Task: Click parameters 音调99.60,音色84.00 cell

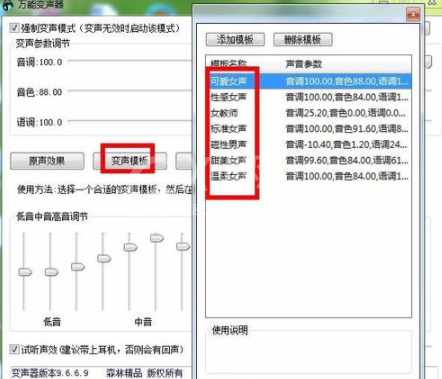Action: (x=347, y=160)
